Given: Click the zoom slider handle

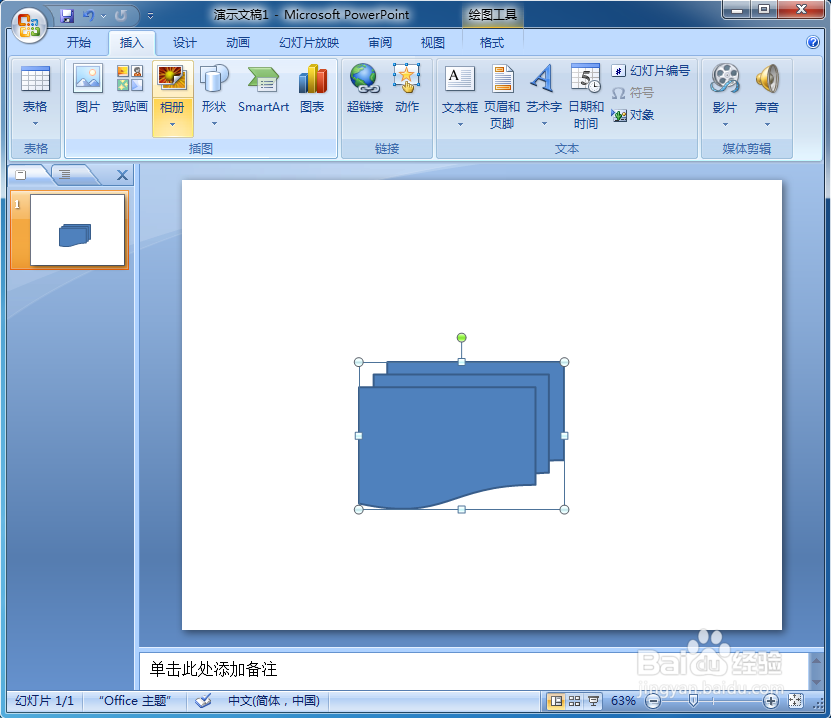Looking at the screenshot, I should click(x=693, y=701).
